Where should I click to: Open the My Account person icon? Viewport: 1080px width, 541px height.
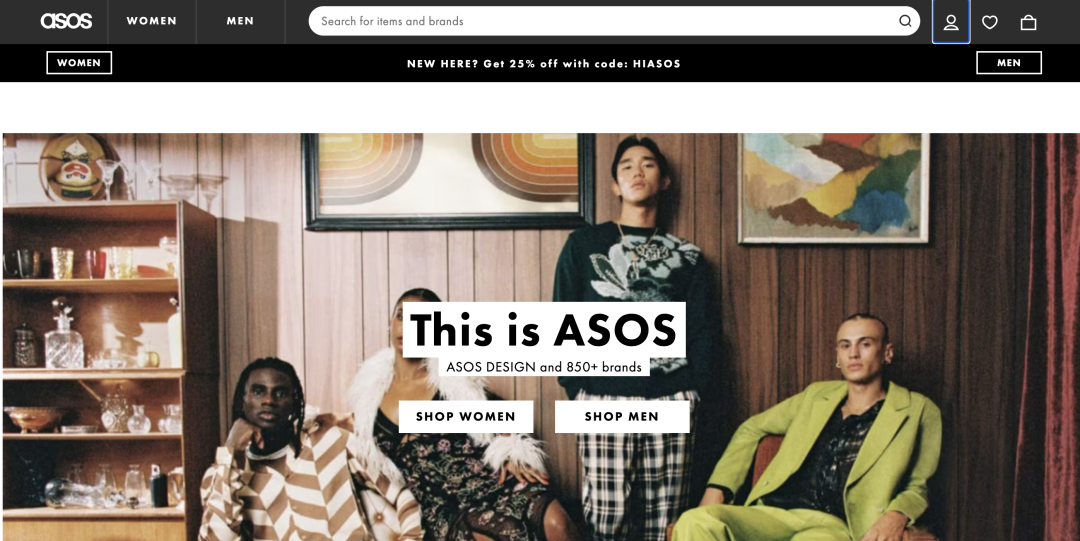[951, 22]
